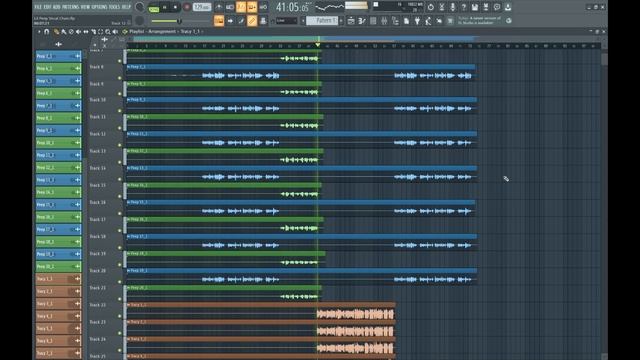Click the record button
640x360 pixels.
[187, 7]
